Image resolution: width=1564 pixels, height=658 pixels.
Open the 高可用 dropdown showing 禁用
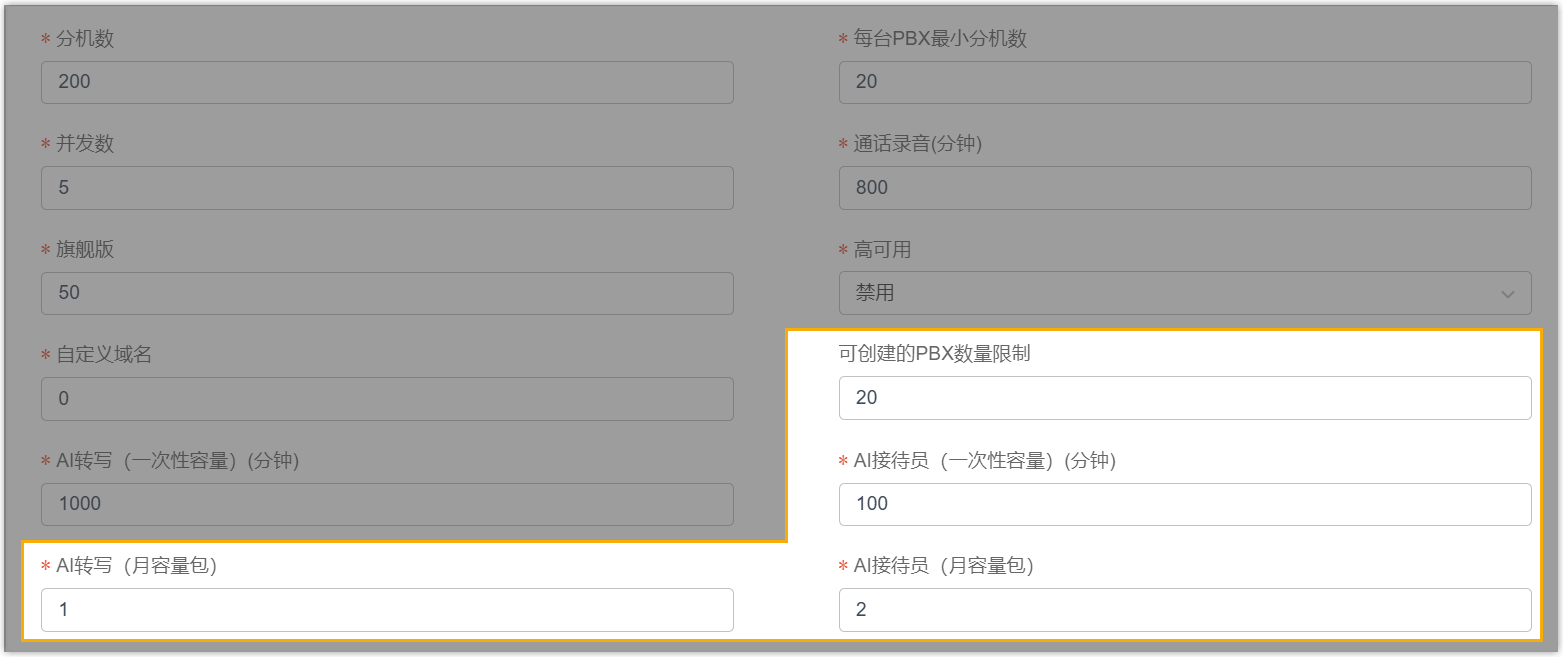pos(1170,293)
